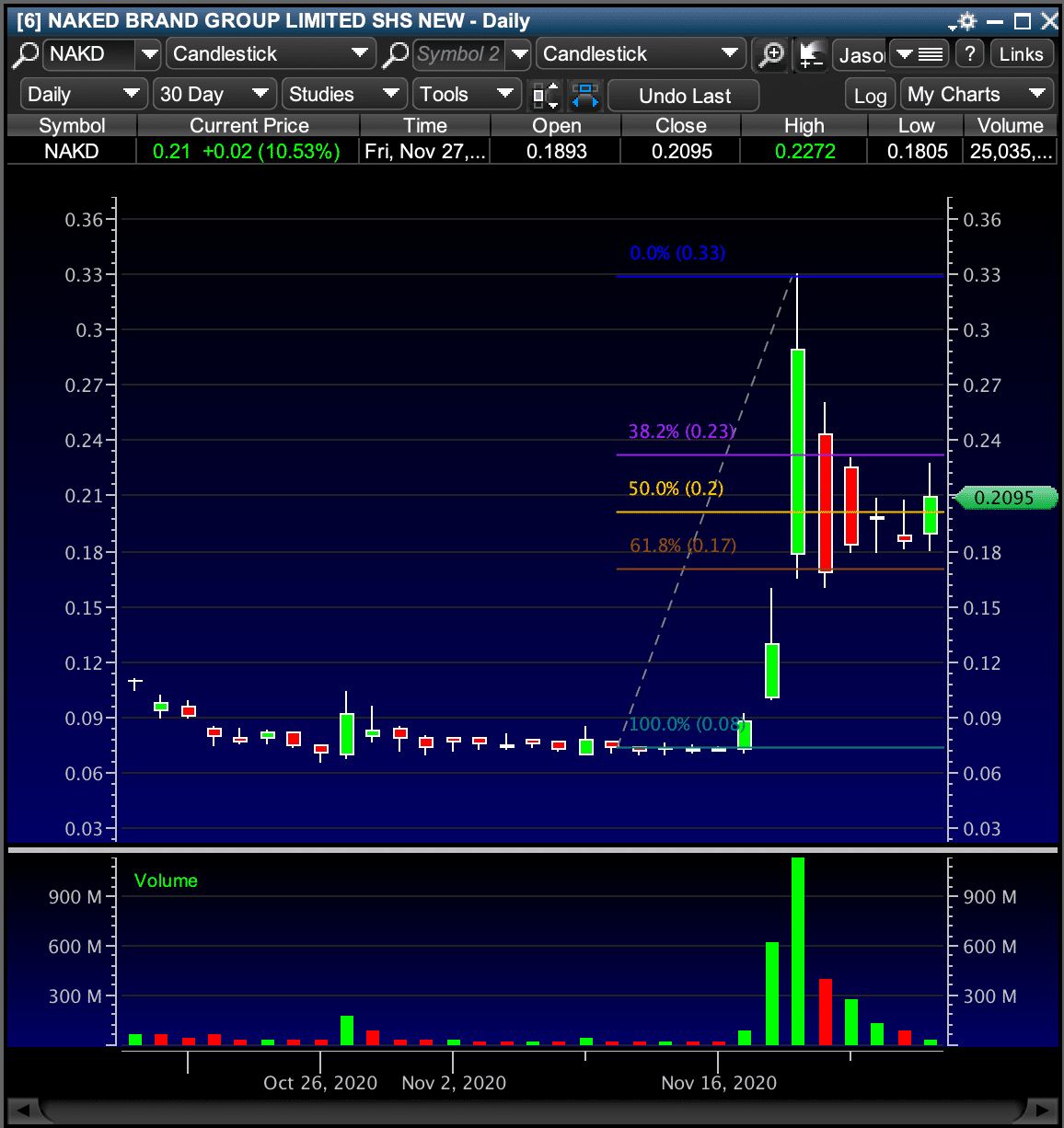Click the Time column header

click(425, 125)
